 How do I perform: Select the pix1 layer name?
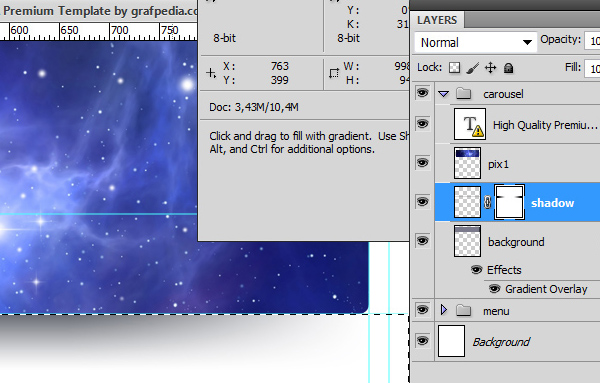(x=499, y=164)
